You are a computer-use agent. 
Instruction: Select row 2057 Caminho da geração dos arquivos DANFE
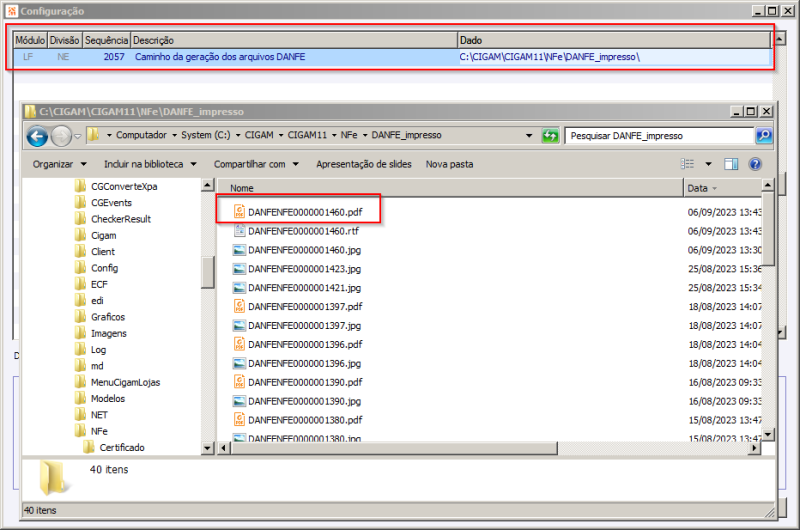coord(392,57)
